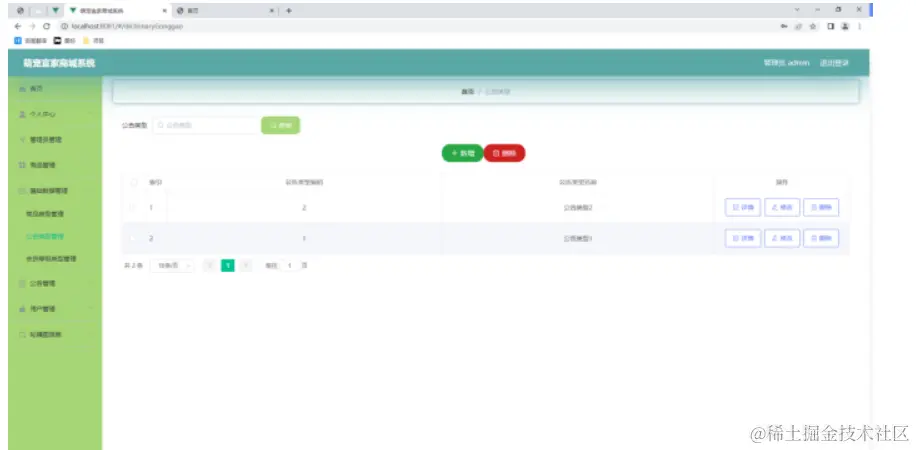The image size is (916, 450).
Task: Toggle the select-all checkbox in the table header
Action: (134, 182)
